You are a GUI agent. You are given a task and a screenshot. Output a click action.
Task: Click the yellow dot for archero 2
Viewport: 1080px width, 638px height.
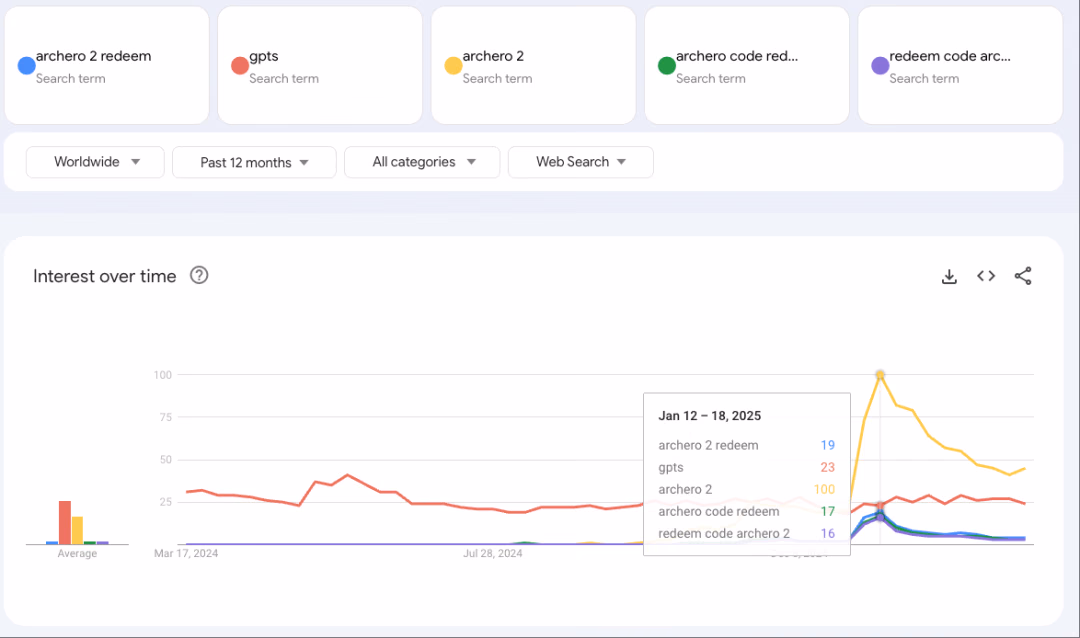pyautogui.click(x=453, y=65)
